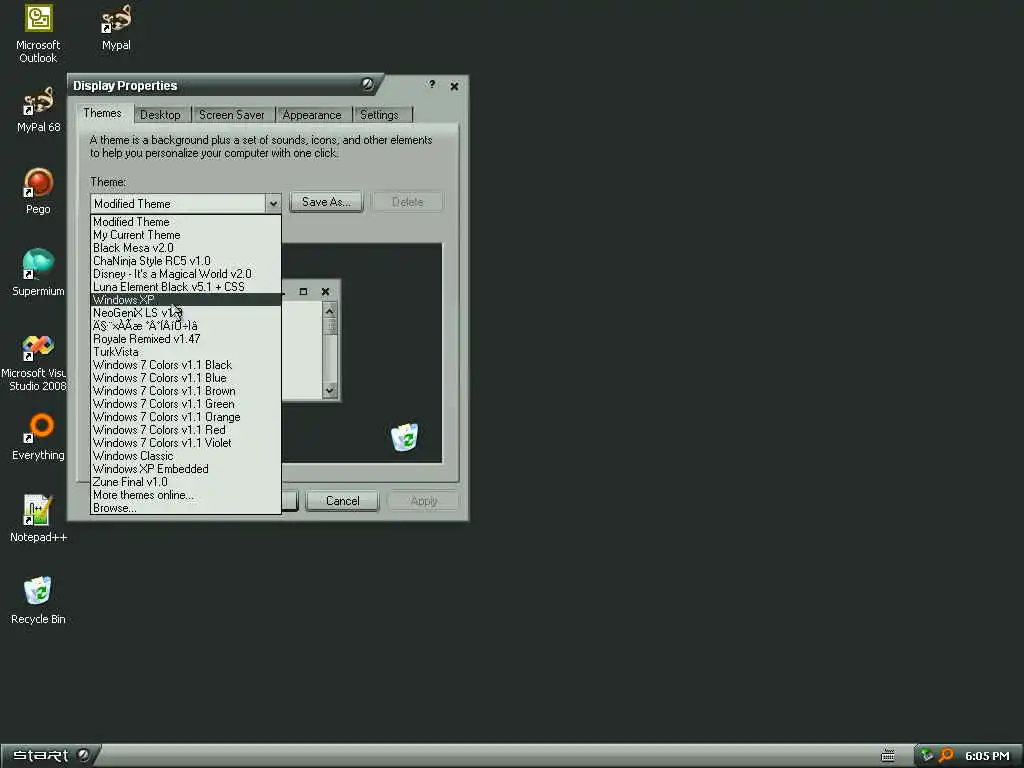Pick Windows 7 Colors v1.1 Violet
The height and width of the screenshot is (768, 1024).
coord(185,443)
